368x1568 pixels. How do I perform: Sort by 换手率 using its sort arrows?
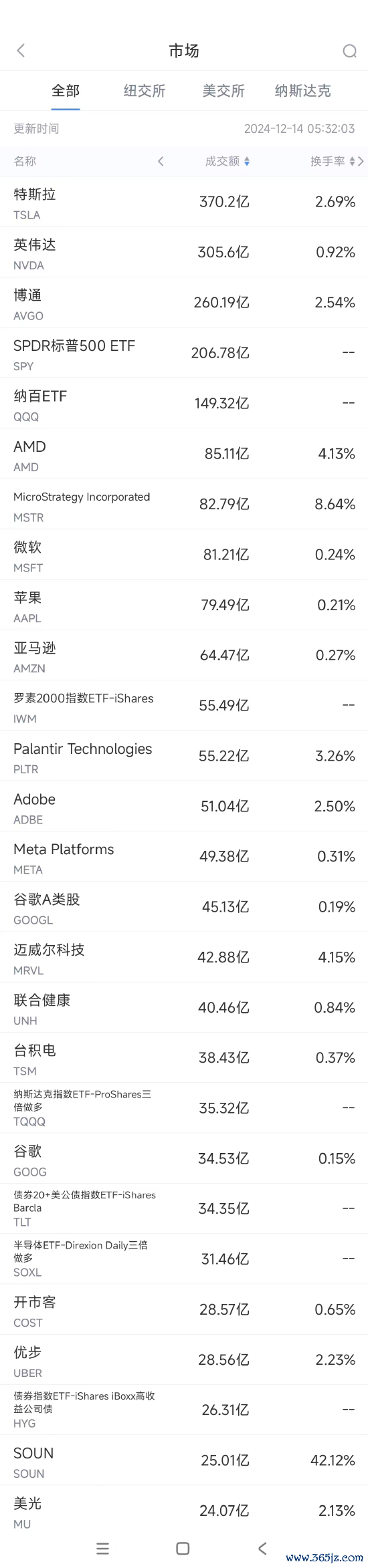point(352,161)
